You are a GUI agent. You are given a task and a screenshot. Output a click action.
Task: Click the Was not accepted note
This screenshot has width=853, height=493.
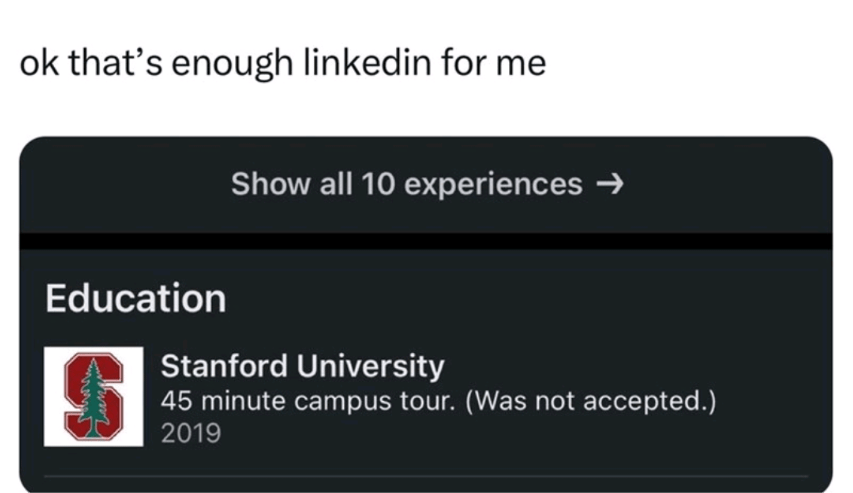[x=591, y=401]
